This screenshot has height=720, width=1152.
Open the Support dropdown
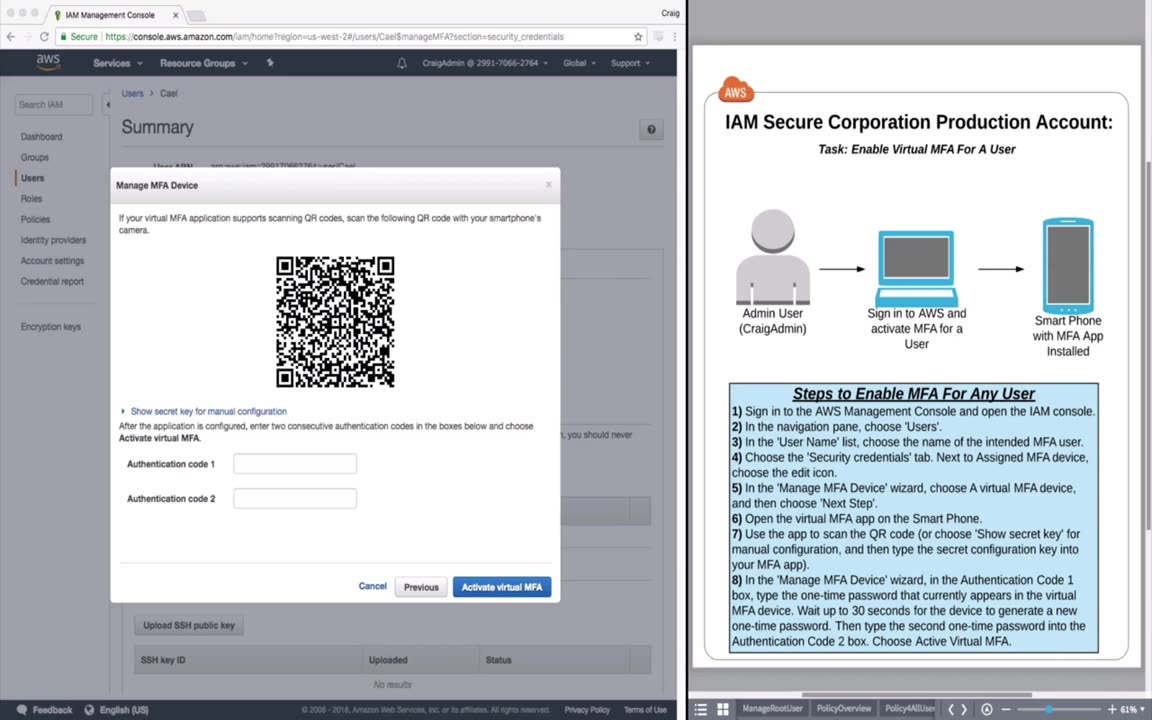(630, 63)
